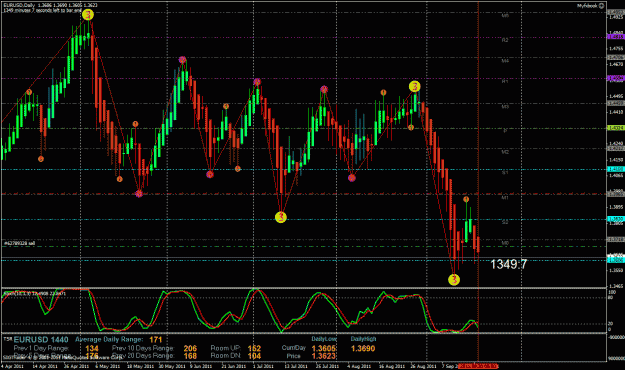Click the 4 Apr 2011 date label

[13, 366]
